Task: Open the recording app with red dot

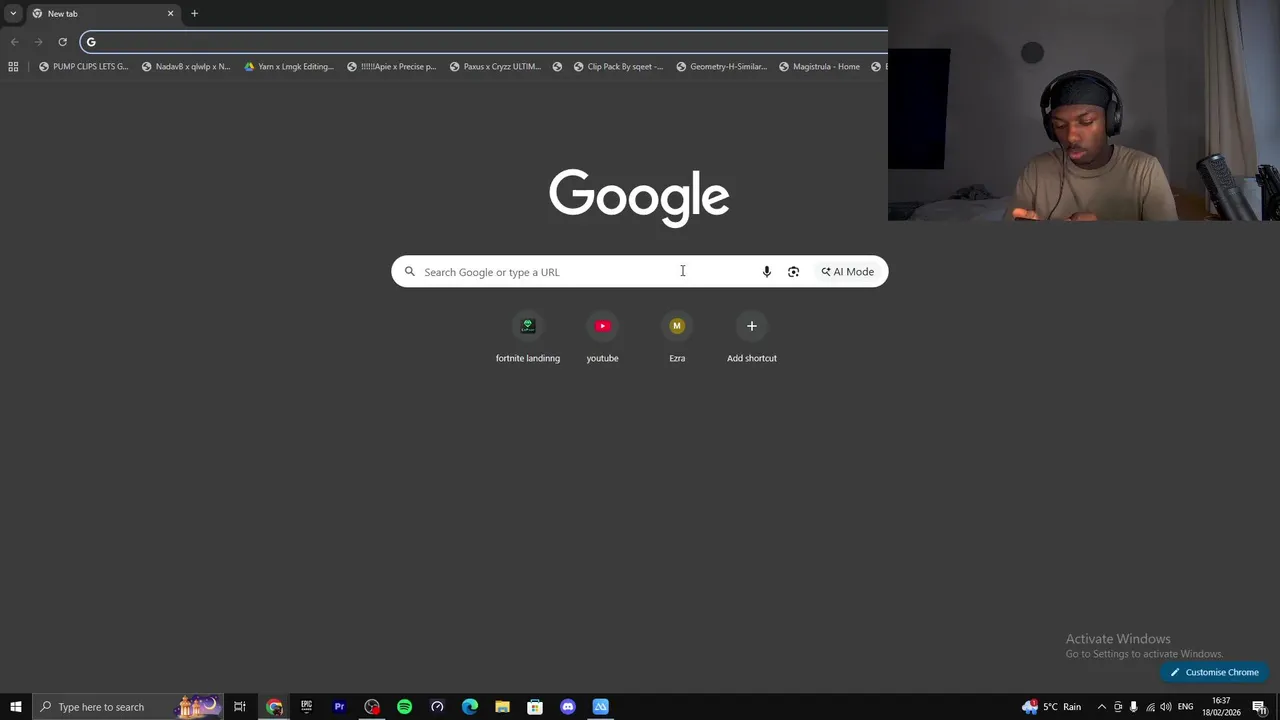Action: point(372,707)
